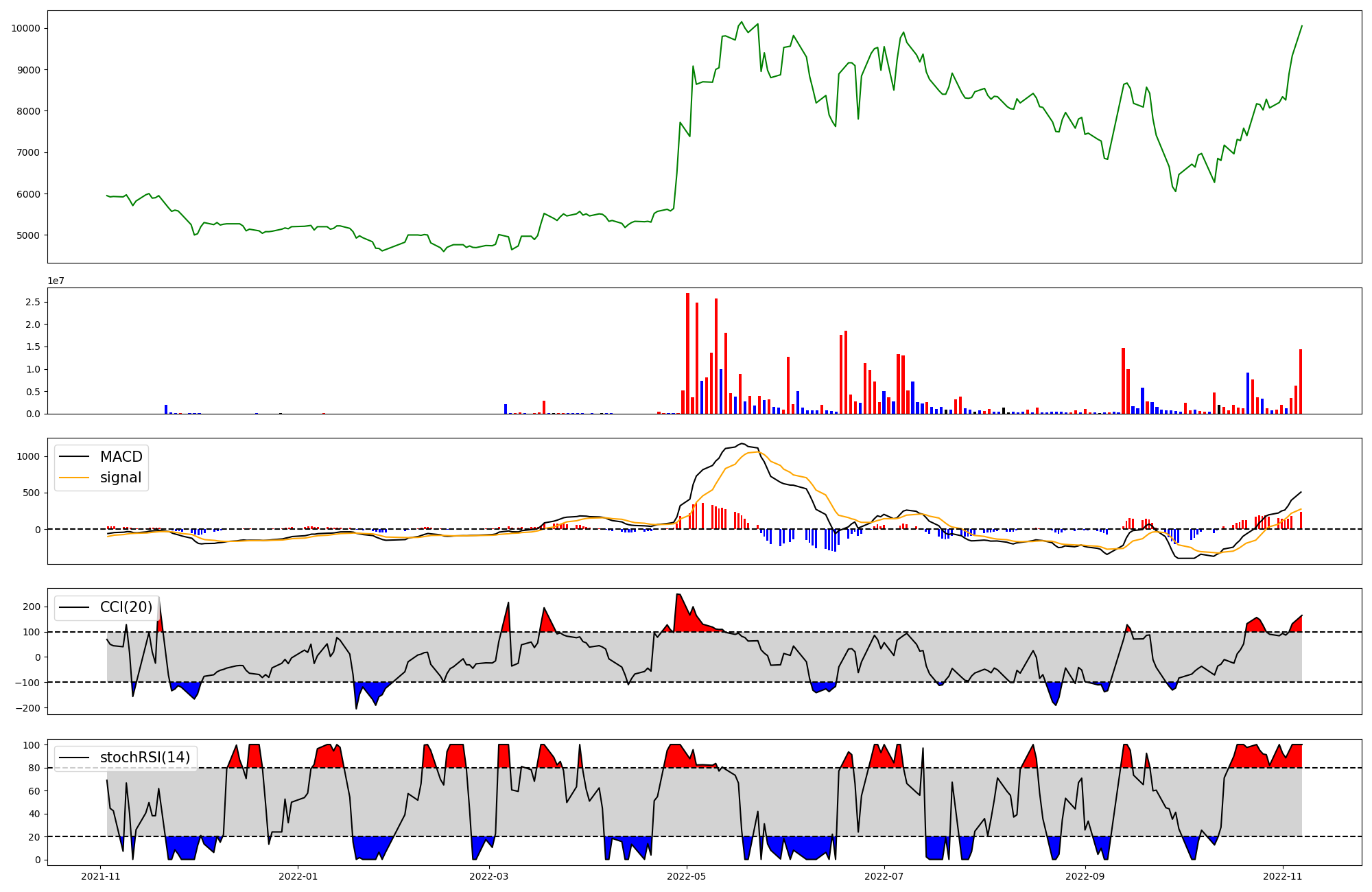Click the 1e7 volume scale exponent label

tap(56, 281)
